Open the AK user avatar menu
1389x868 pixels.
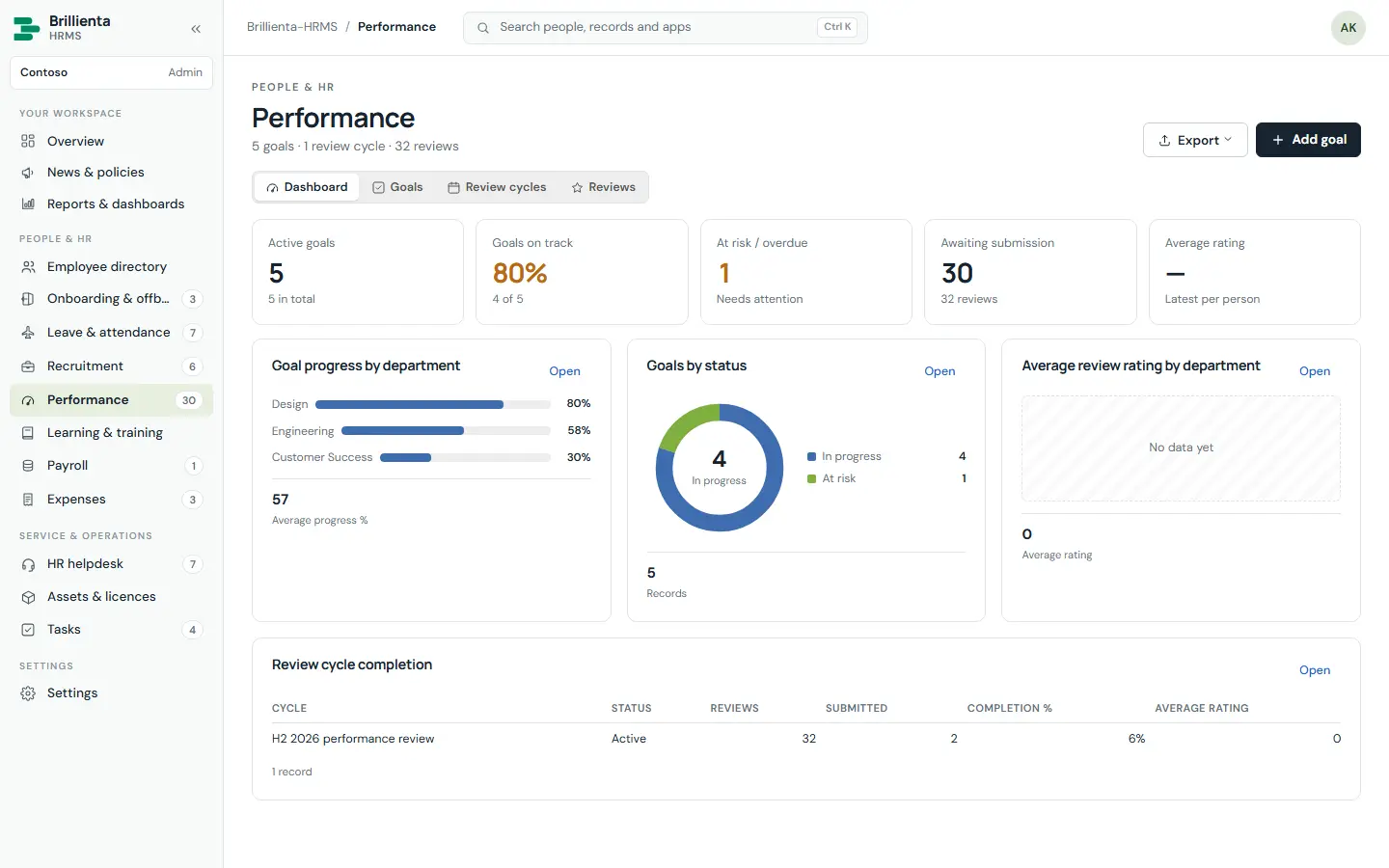point(1348,28)
